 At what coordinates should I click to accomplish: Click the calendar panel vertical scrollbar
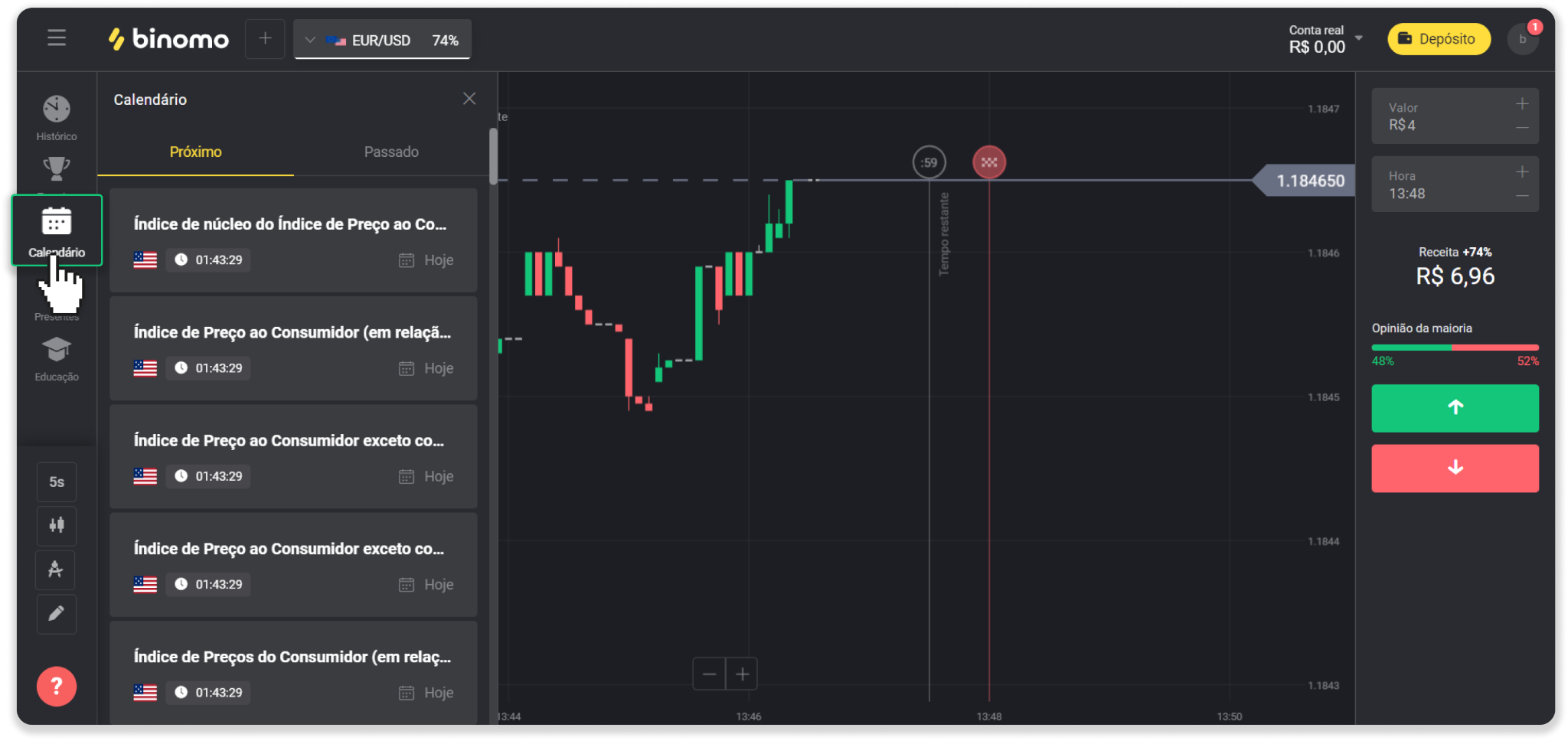click(493, 157)
